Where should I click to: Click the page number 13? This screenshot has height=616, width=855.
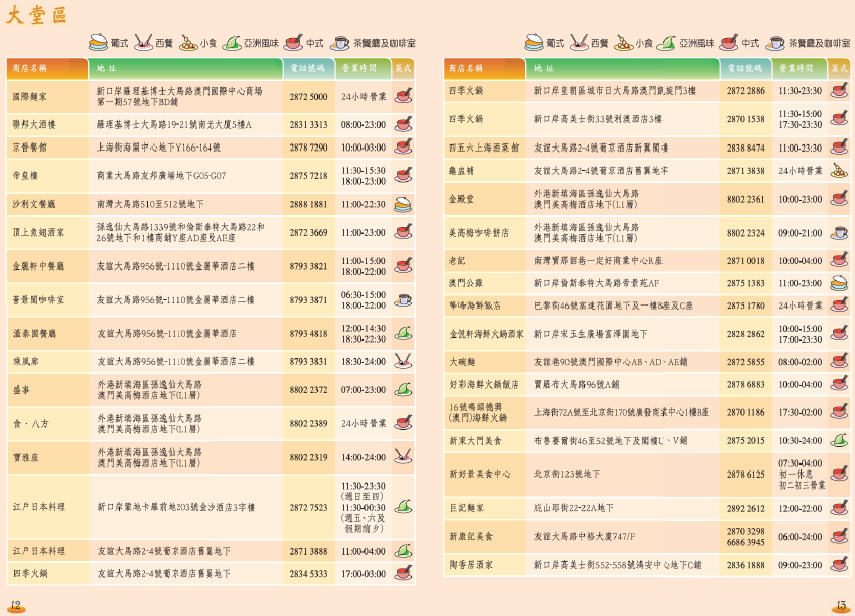pos(840,606)
